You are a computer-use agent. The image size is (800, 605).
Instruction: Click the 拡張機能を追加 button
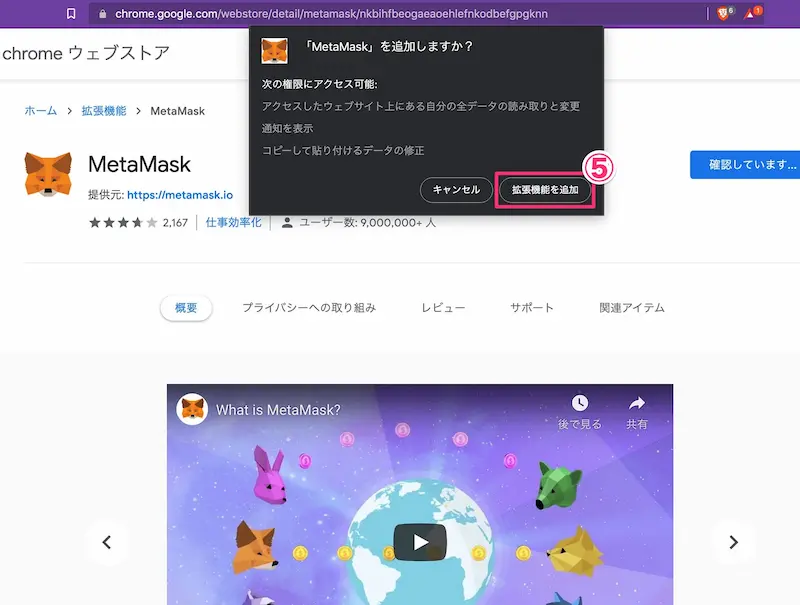(x=545, y=190)
